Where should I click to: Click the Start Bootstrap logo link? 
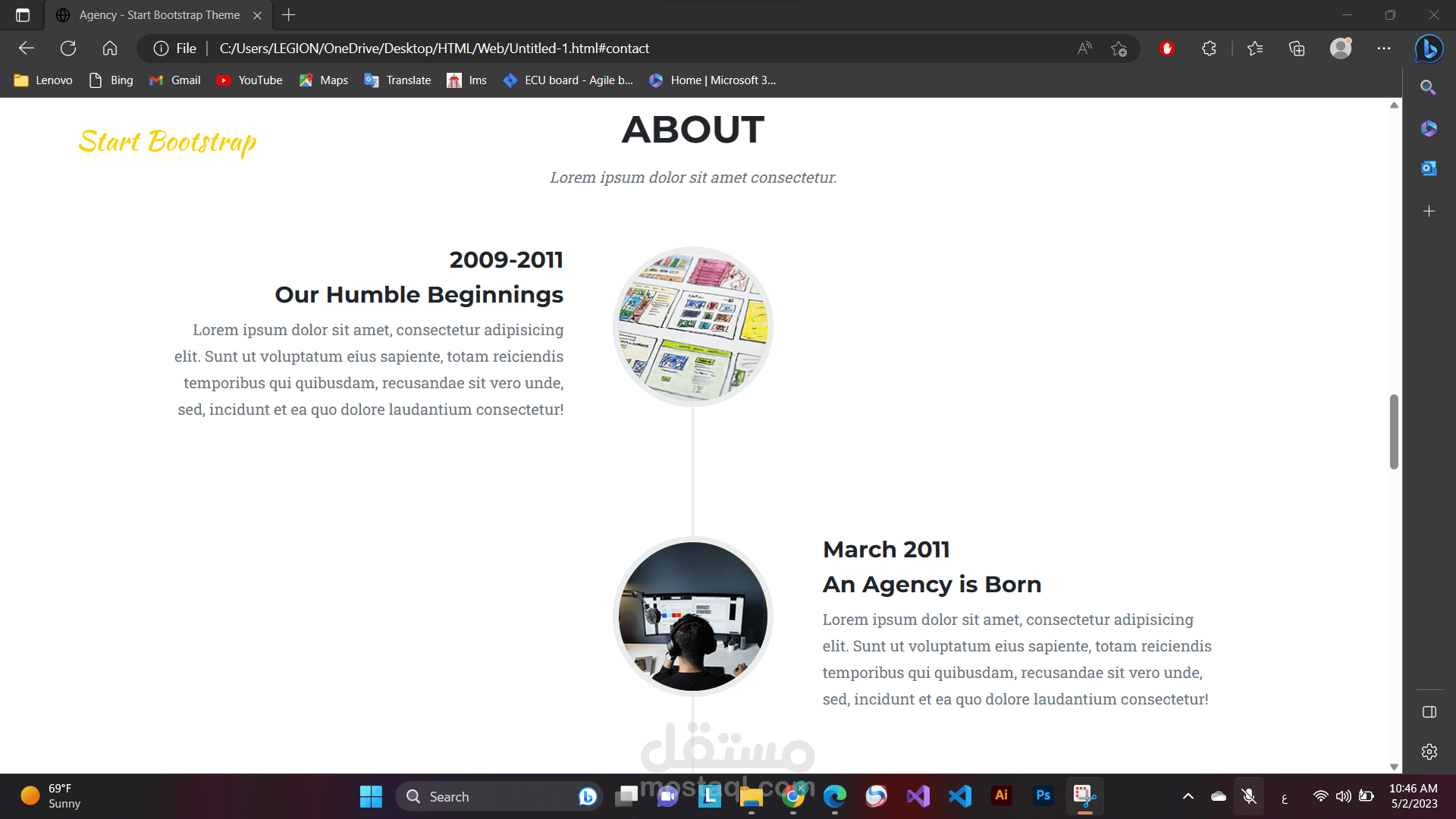click(x=168, y=142)
